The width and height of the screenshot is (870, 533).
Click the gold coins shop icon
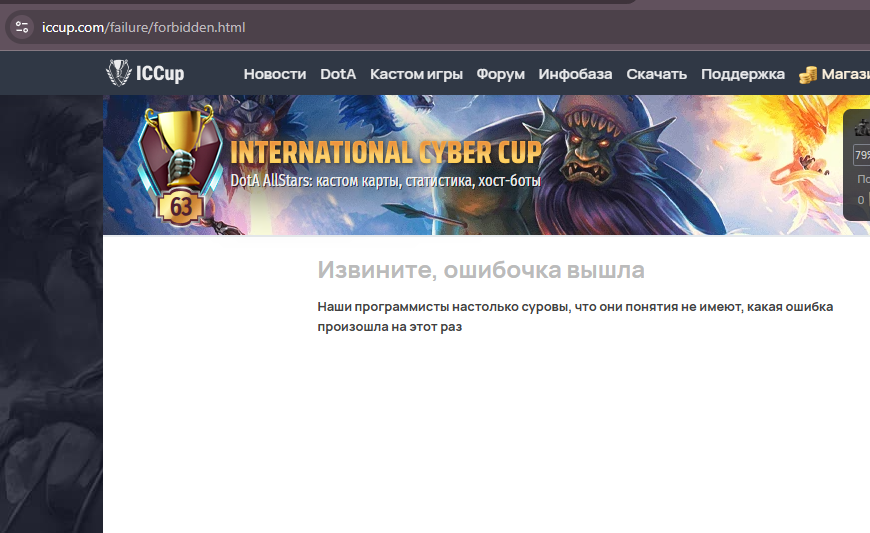(808, 74)
